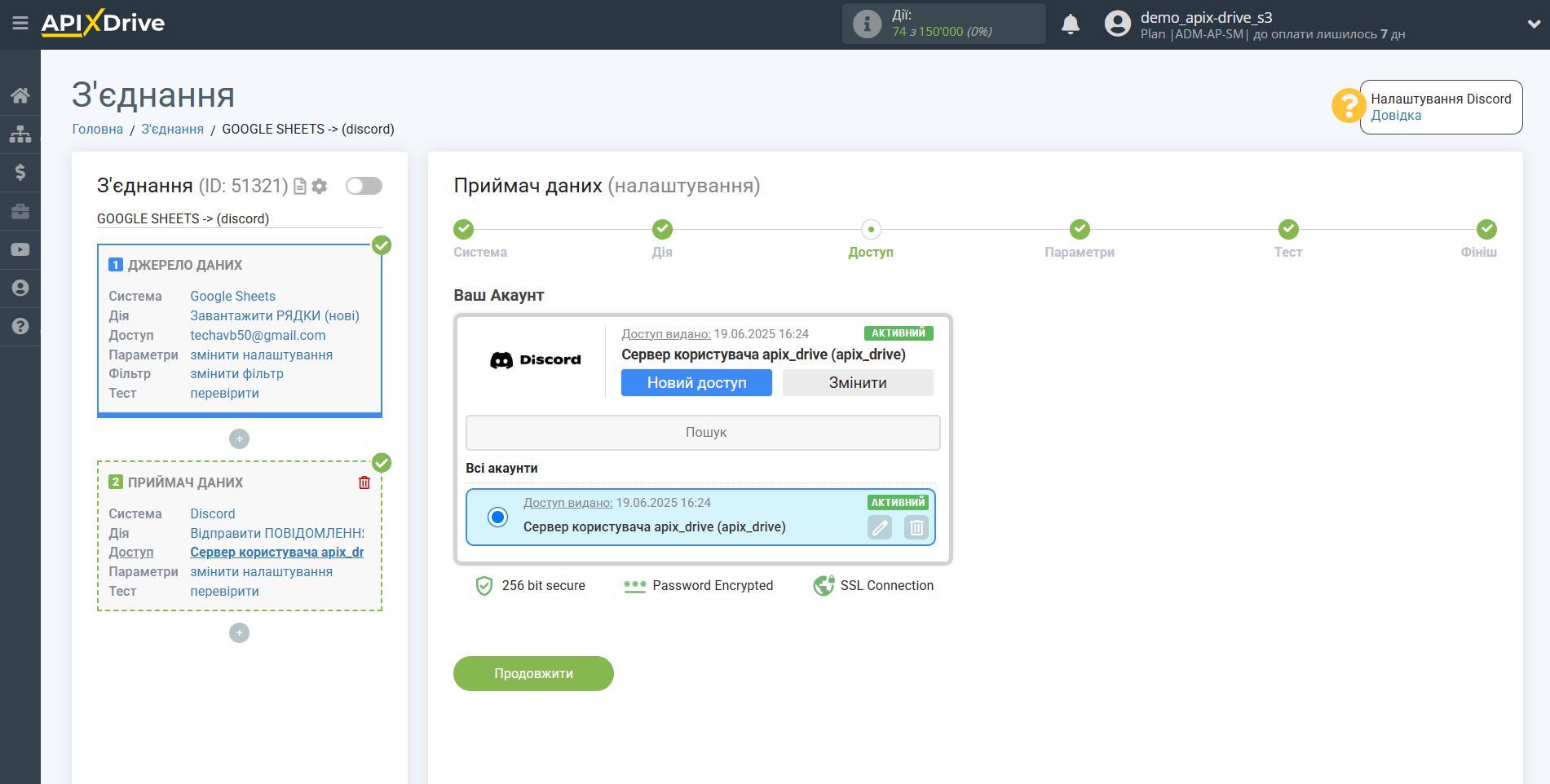Click the АКТИВНИЙ badge in account list row
This screenshot has width=1550, height=784.
tap(898, 503)
